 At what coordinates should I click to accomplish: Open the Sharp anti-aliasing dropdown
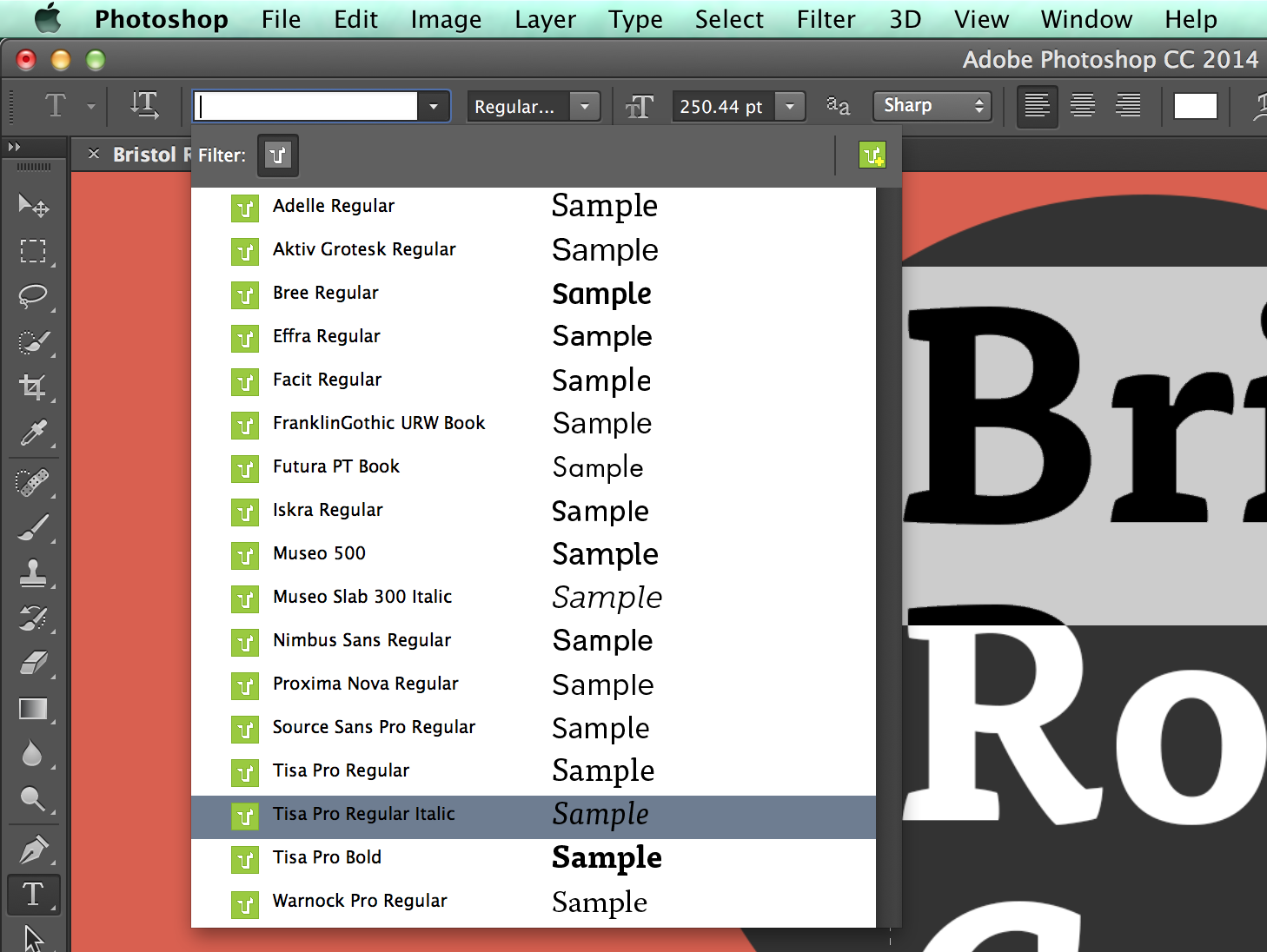(932, 106)
